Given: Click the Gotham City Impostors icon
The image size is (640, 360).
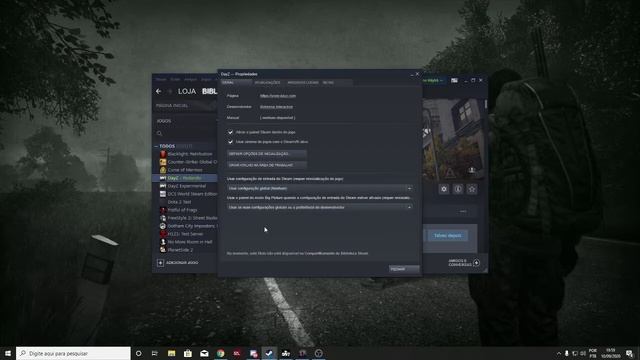Looking at the screenshot, I should point(163,226).
